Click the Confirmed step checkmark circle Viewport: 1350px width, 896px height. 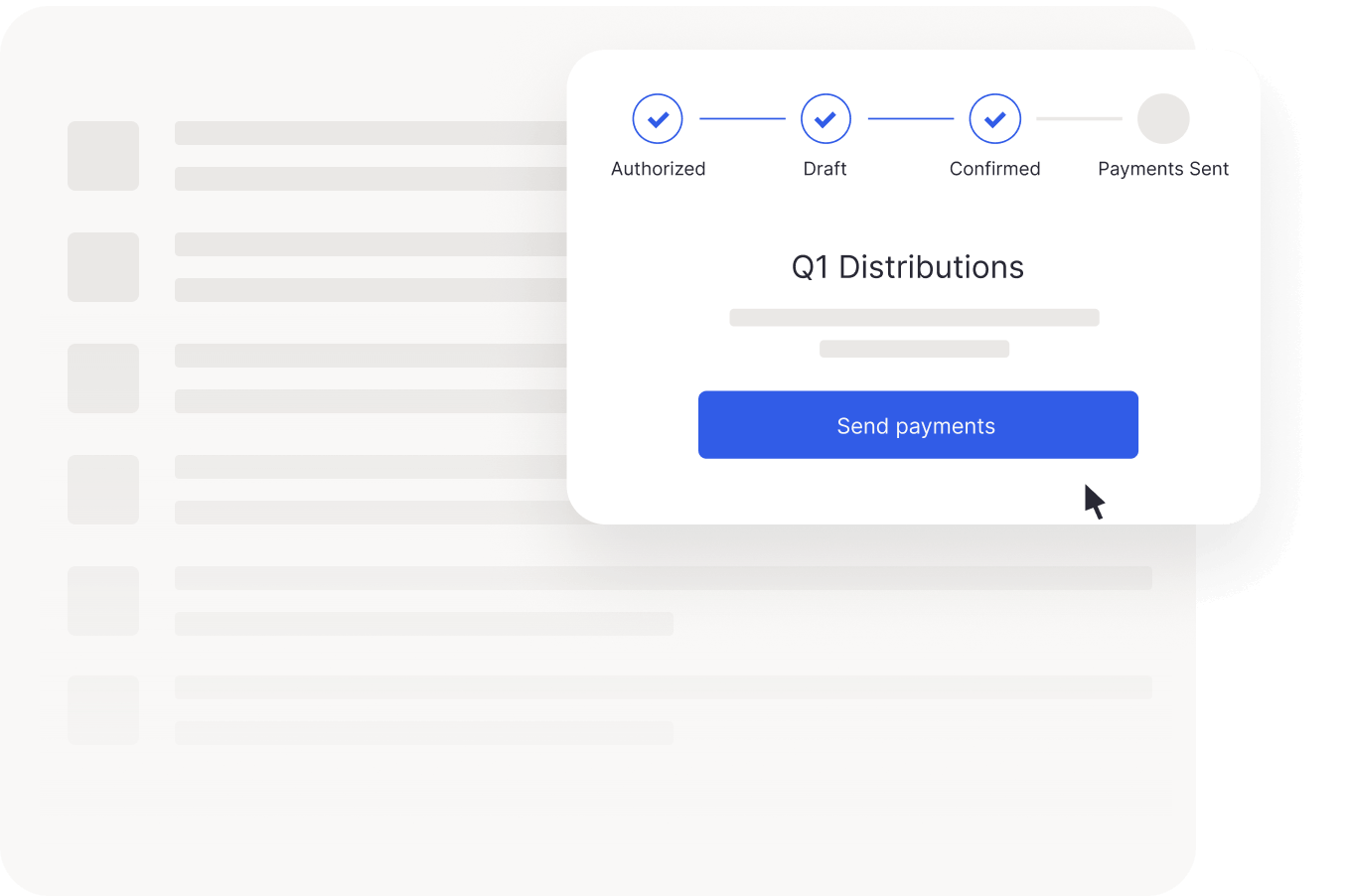[995, 119]
